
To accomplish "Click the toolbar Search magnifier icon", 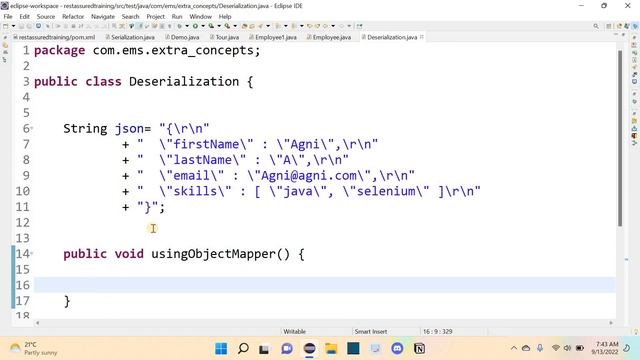I will click(x=596, y=26).
